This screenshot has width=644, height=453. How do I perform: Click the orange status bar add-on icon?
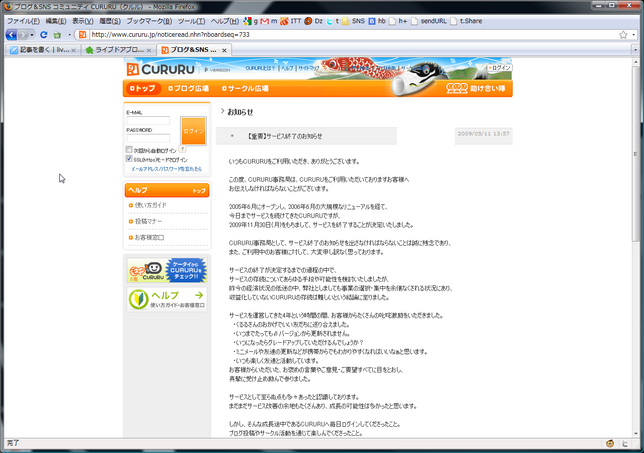point(610,444)
